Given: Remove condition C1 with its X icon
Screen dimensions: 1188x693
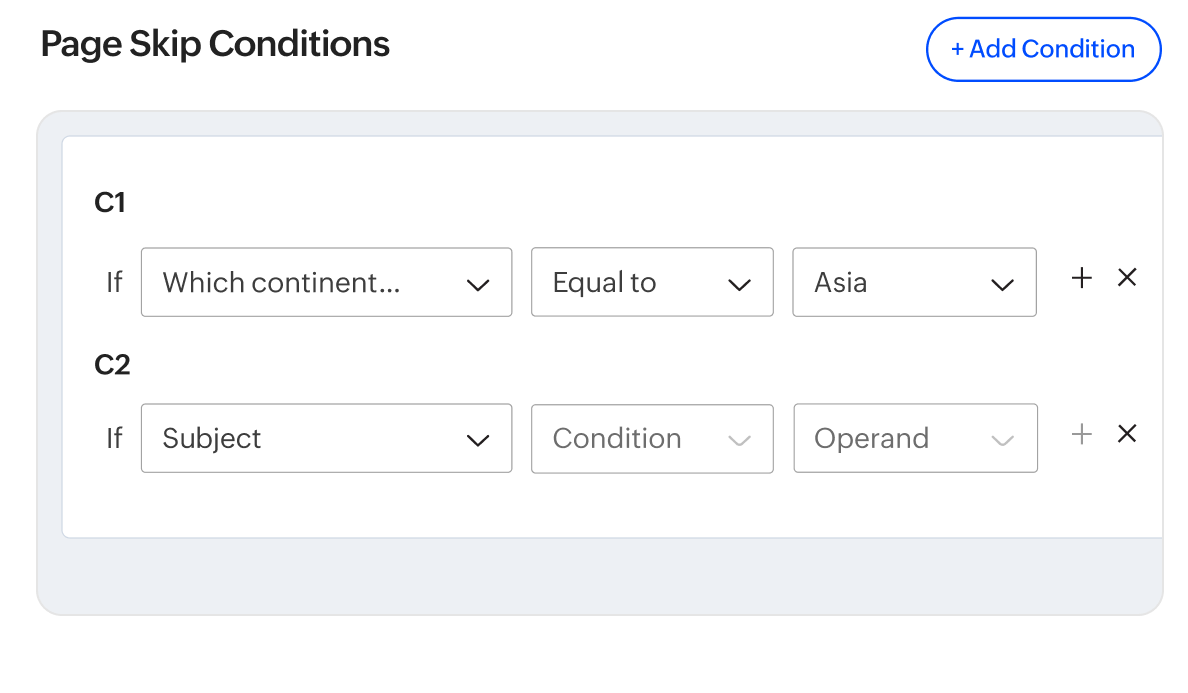Looking at the screenshot, I should (1127, 278).
